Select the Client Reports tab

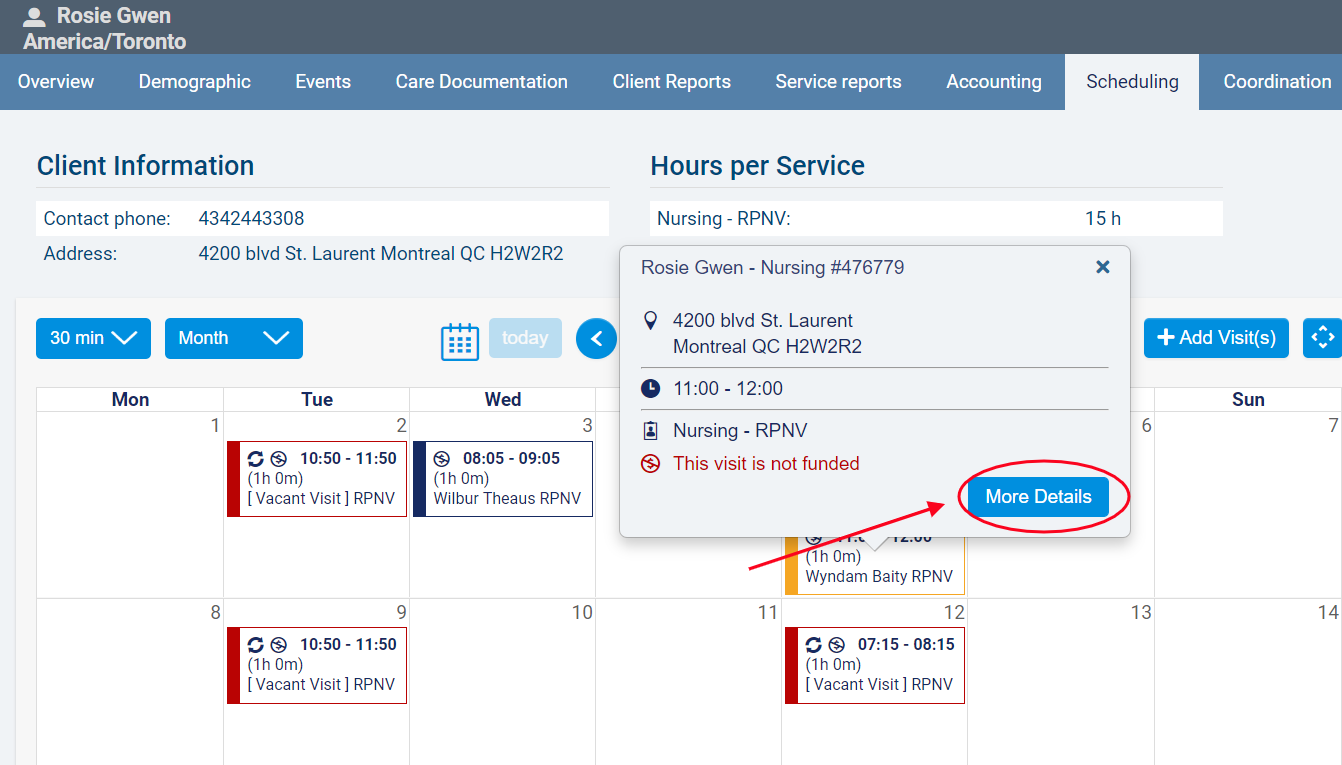[x=671, y=82]
